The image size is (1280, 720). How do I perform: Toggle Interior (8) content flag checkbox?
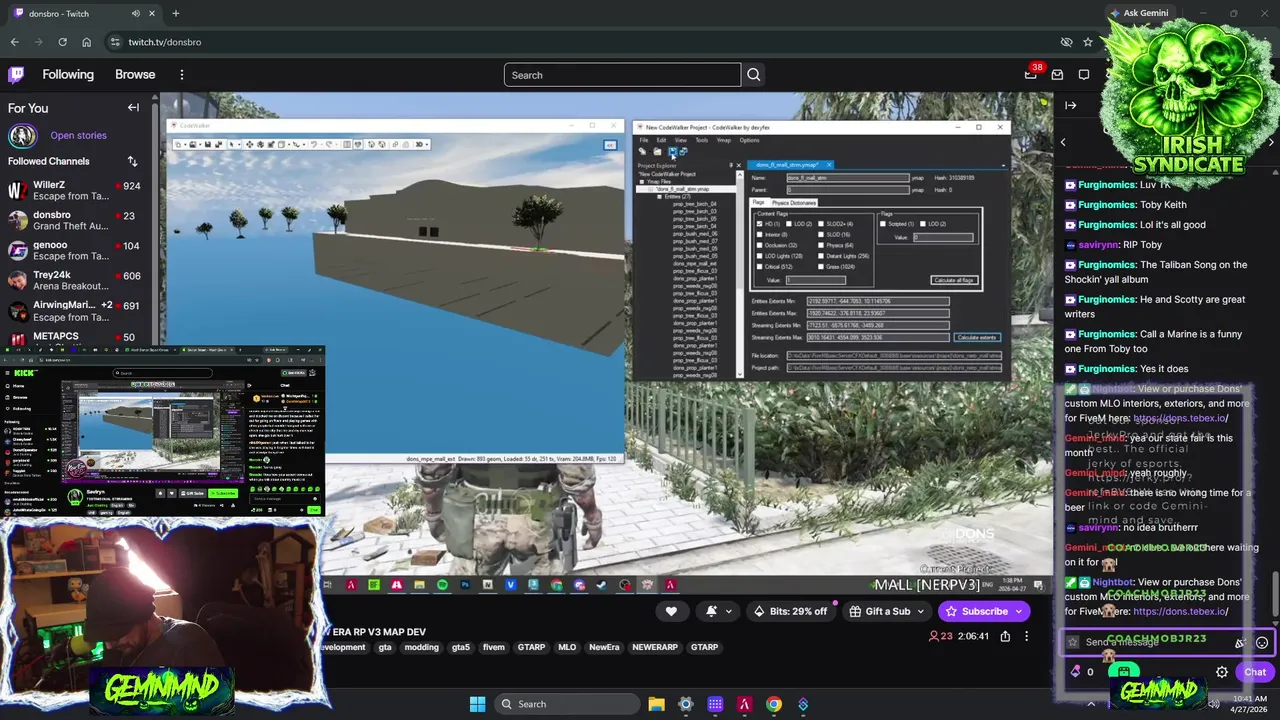click(760, 235)
